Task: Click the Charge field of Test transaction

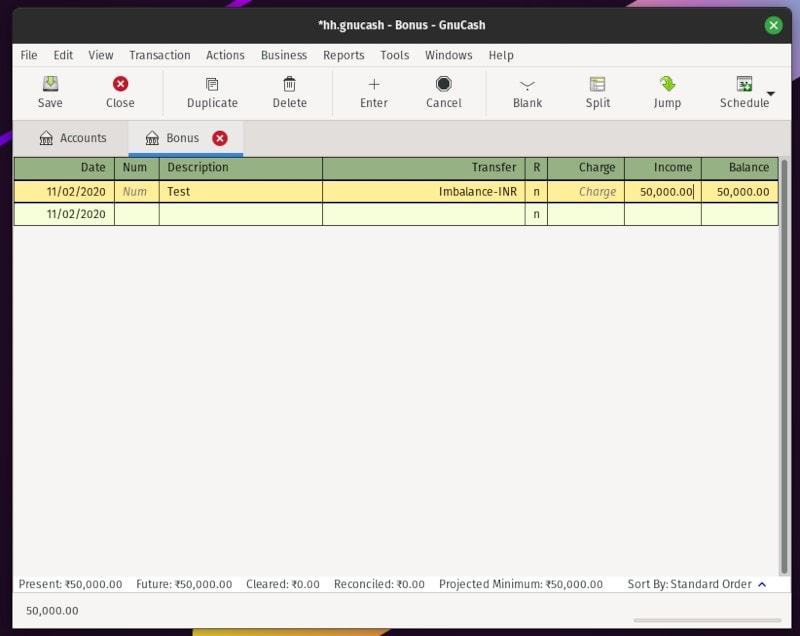Action: tap(586, 192)
